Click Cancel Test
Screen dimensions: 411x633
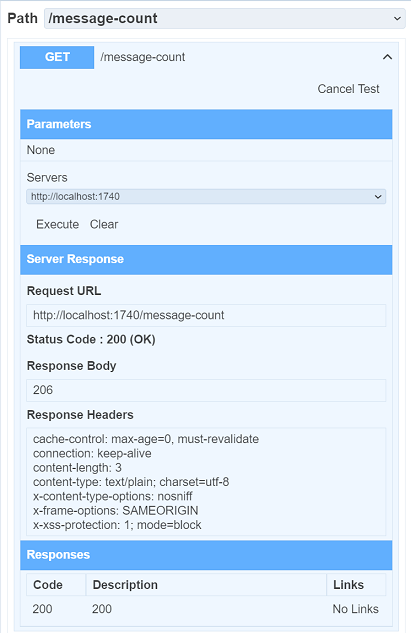(348, 89)
